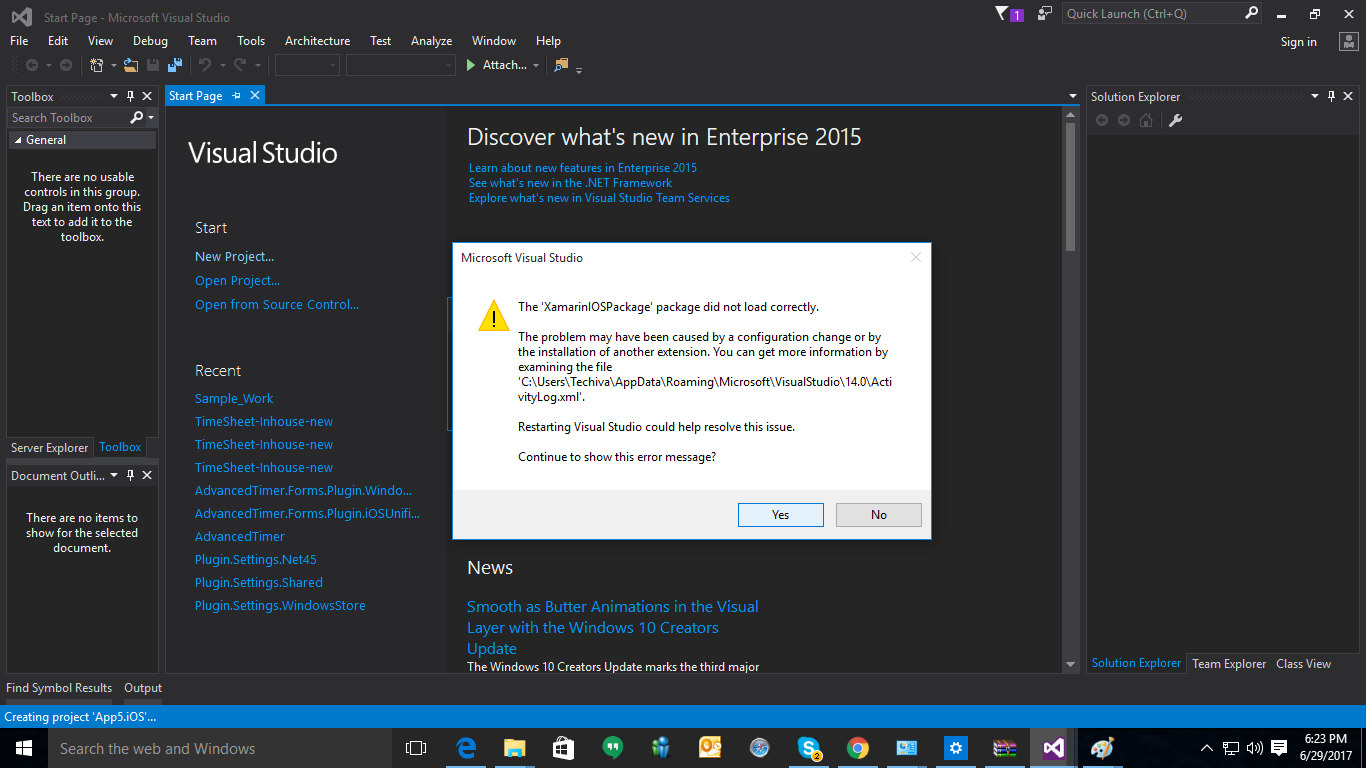Open the Analyze menu
The width and height of the screenshot is (1366, 768).
tap(431, 41)
